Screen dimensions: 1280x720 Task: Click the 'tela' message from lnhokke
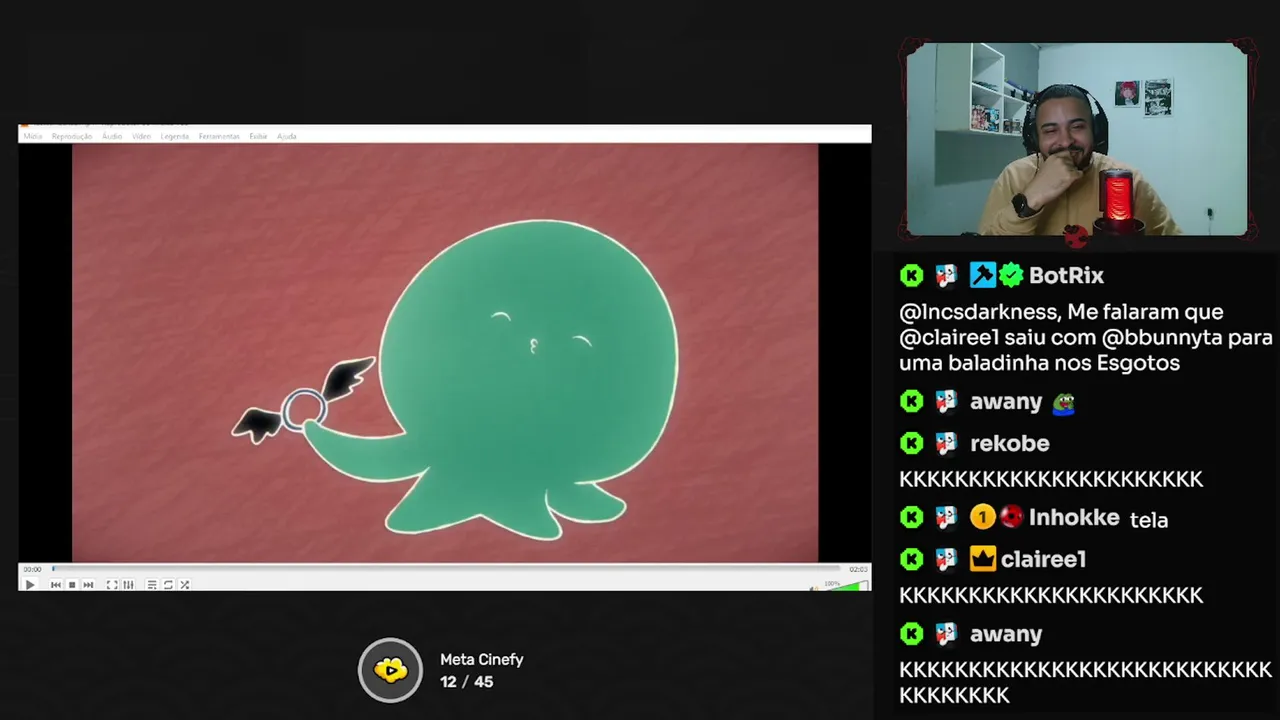coord(1149,520)
